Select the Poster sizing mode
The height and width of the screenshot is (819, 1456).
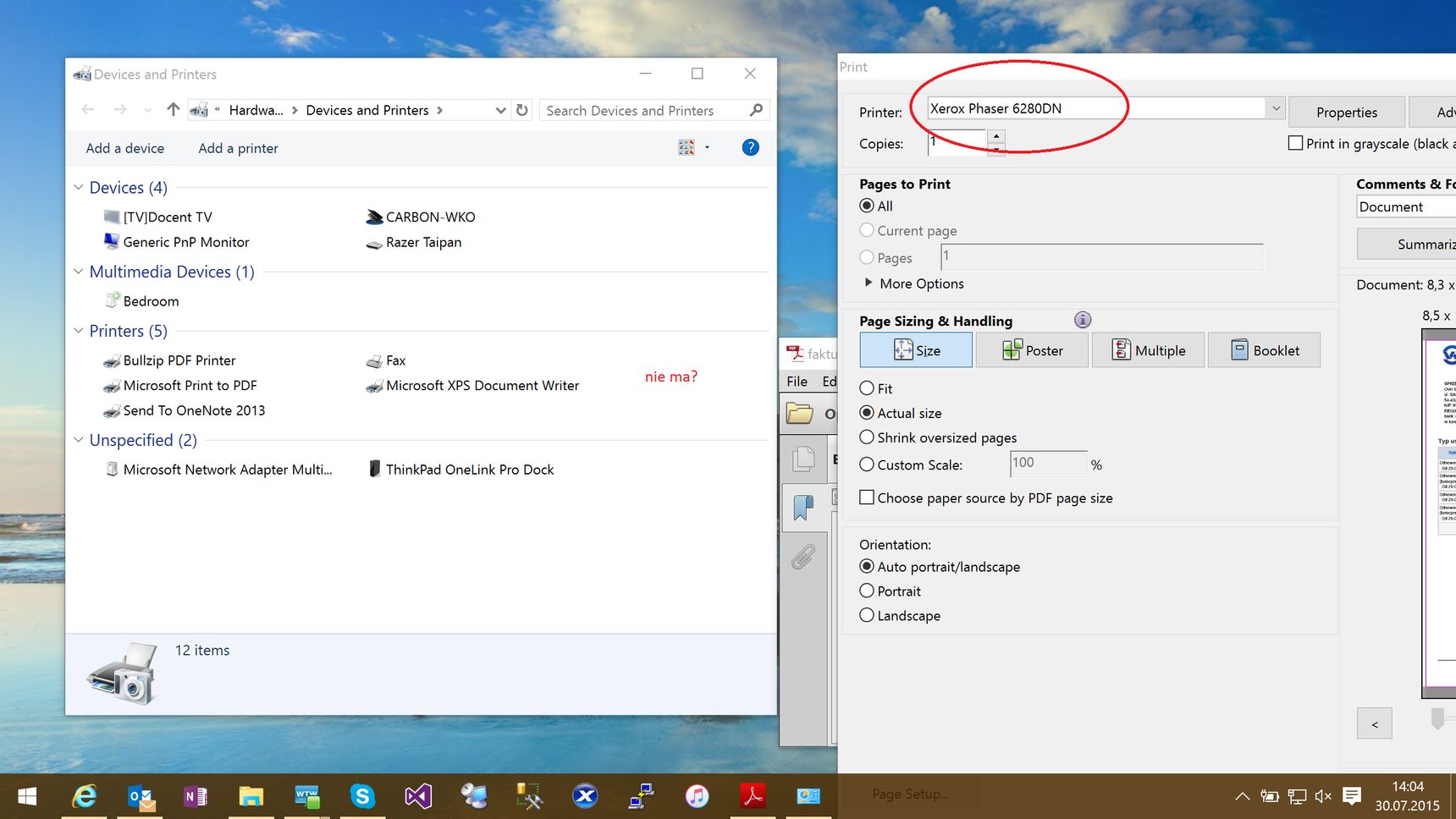[1032, 350]
